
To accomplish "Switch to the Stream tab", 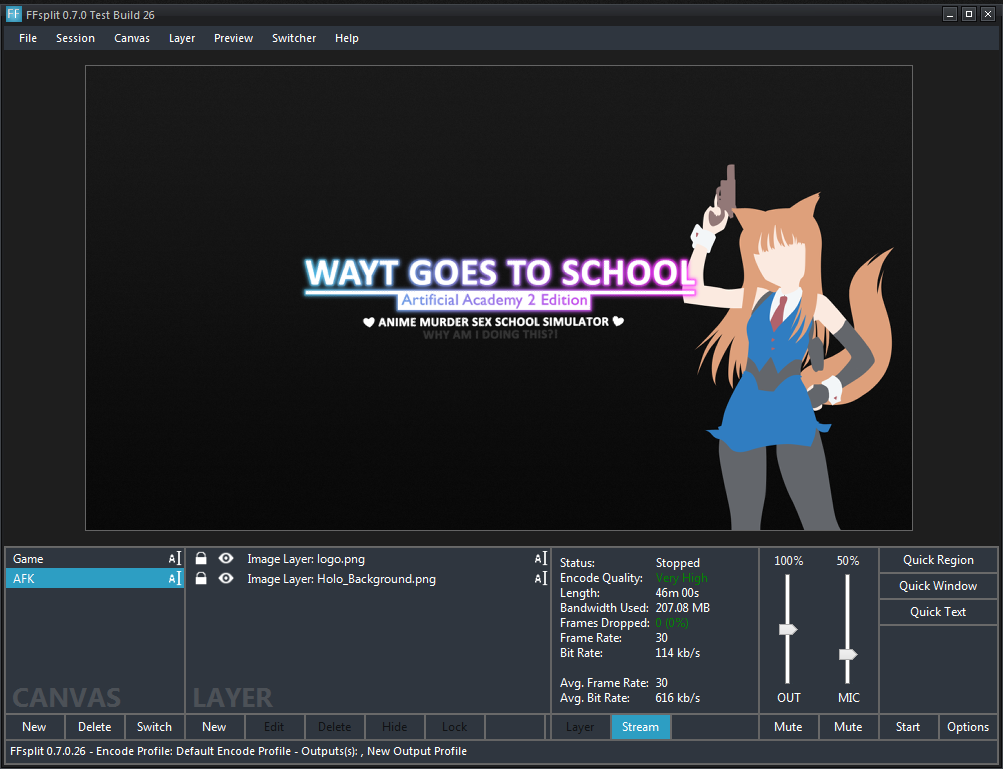I will coord(640,727).
